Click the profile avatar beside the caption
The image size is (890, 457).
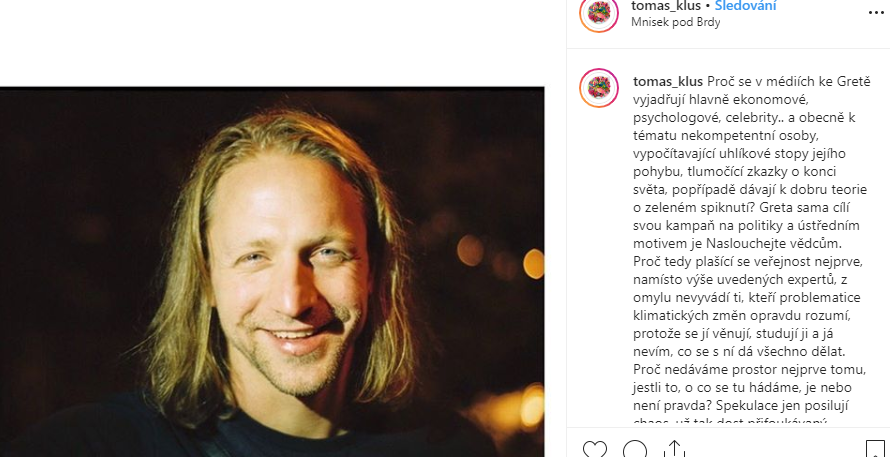(598, 87)
